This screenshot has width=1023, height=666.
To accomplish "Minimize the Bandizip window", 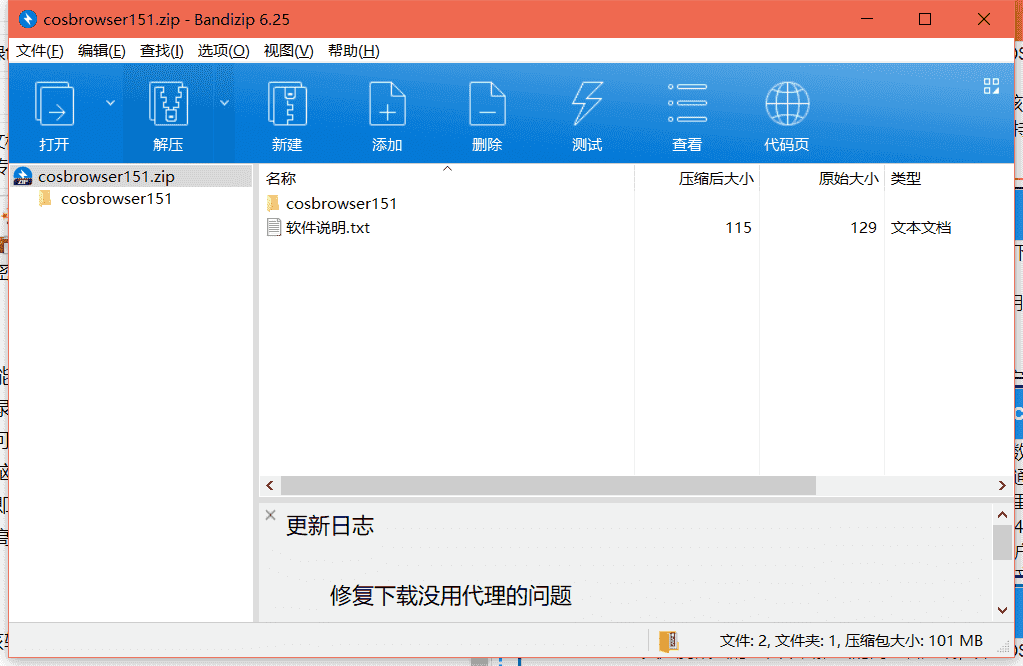I will point(866,19).
